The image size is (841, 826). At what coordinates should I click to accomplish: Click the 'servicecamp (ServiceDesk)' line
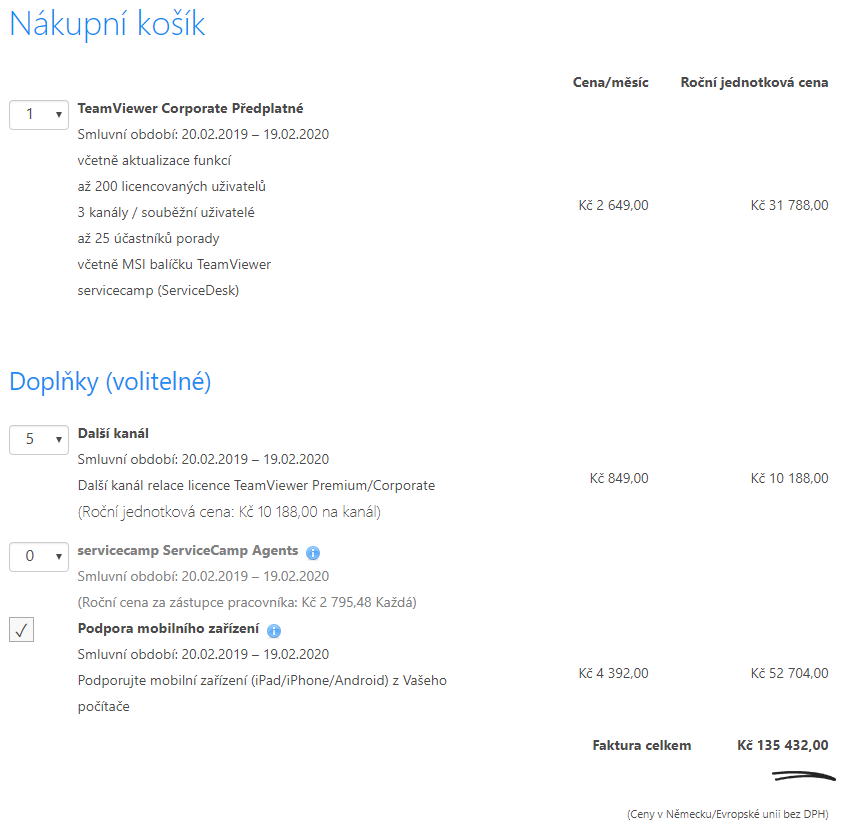pyautogui.click(x=158, y=291)
